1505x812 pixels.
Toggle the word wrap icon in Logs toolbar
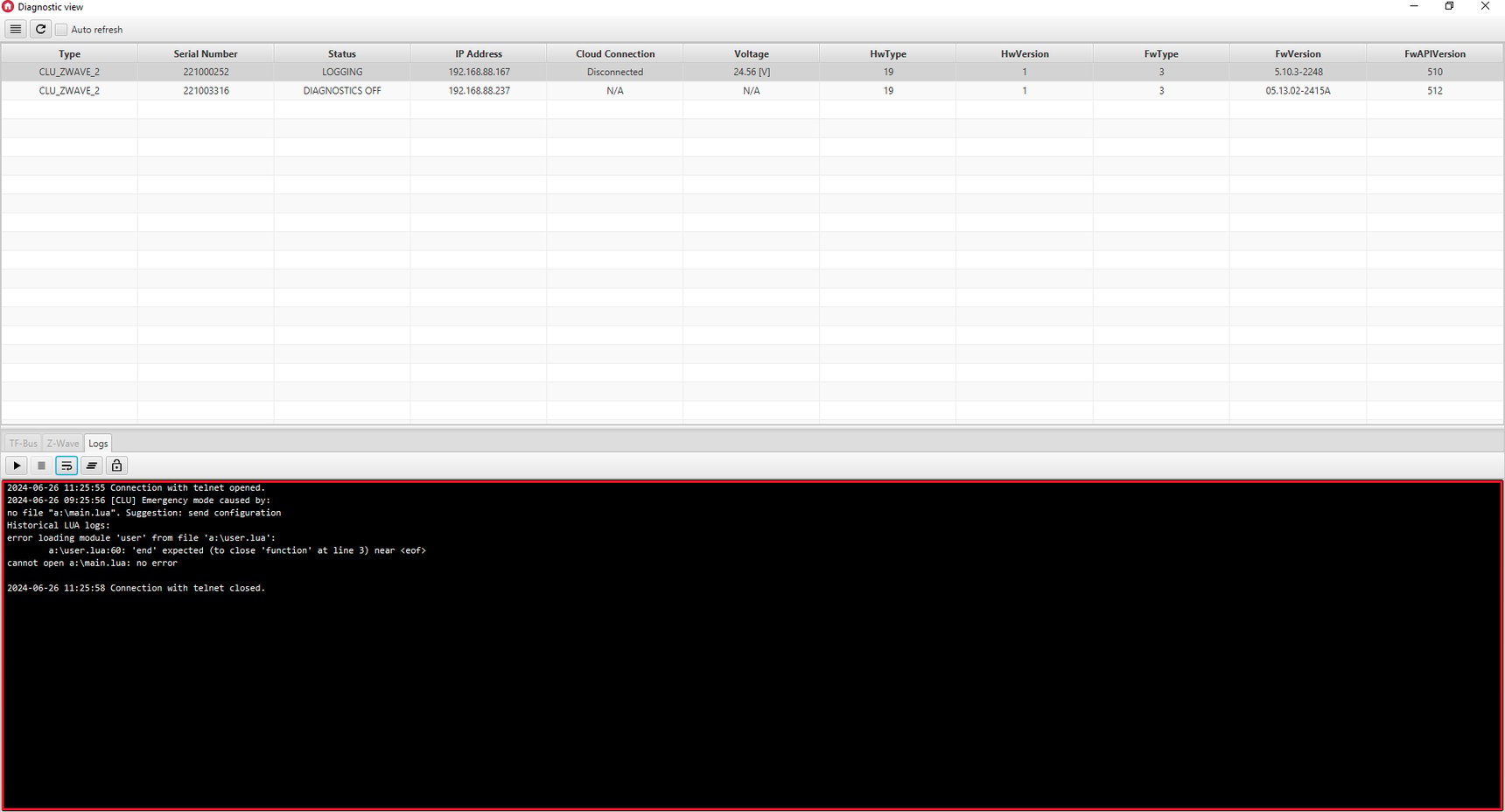coord(66,465)
